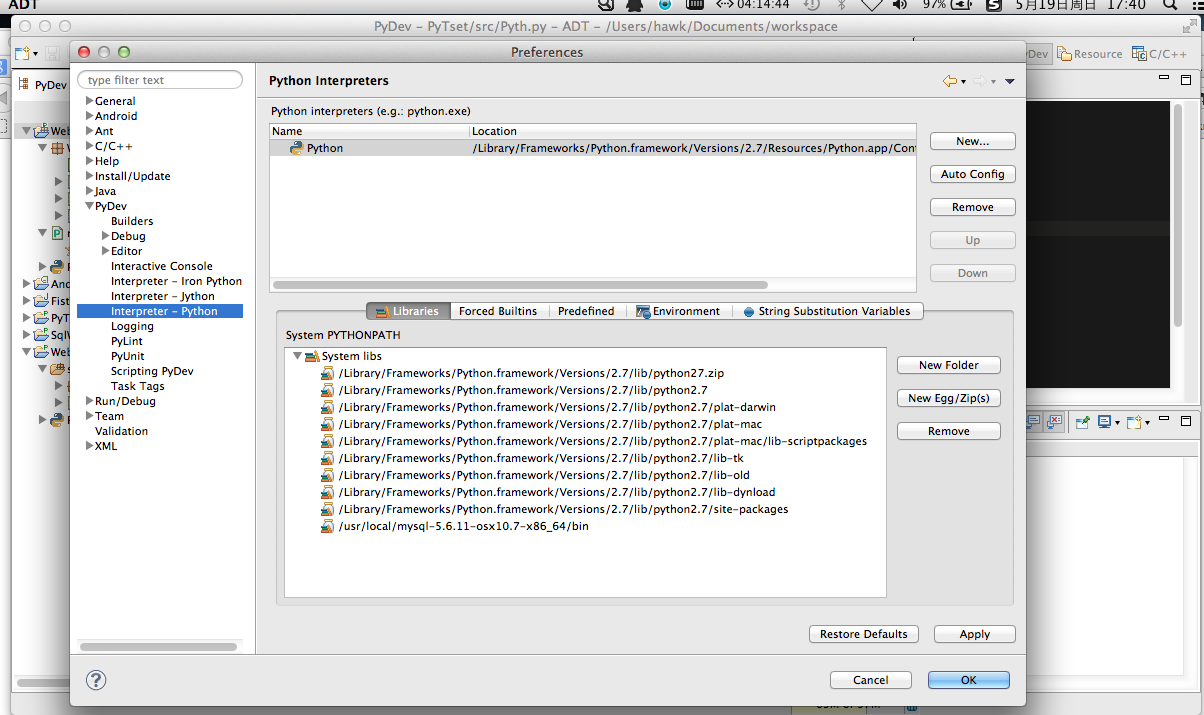This screenshot has width=1204, height=715.
Task: Click the volume icon in the menu bar
Action: pyautogui.click(x=899, y=5)
